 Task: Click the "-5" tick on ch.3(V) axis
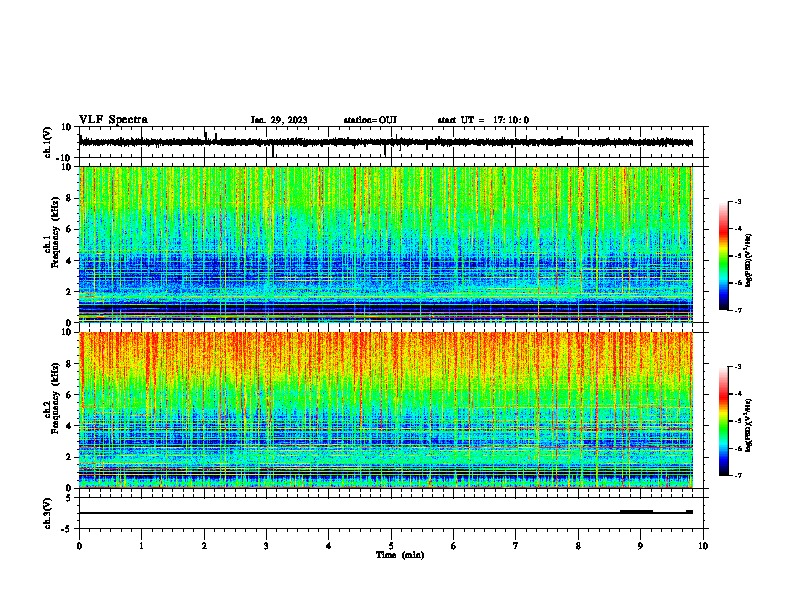[67, 529]
